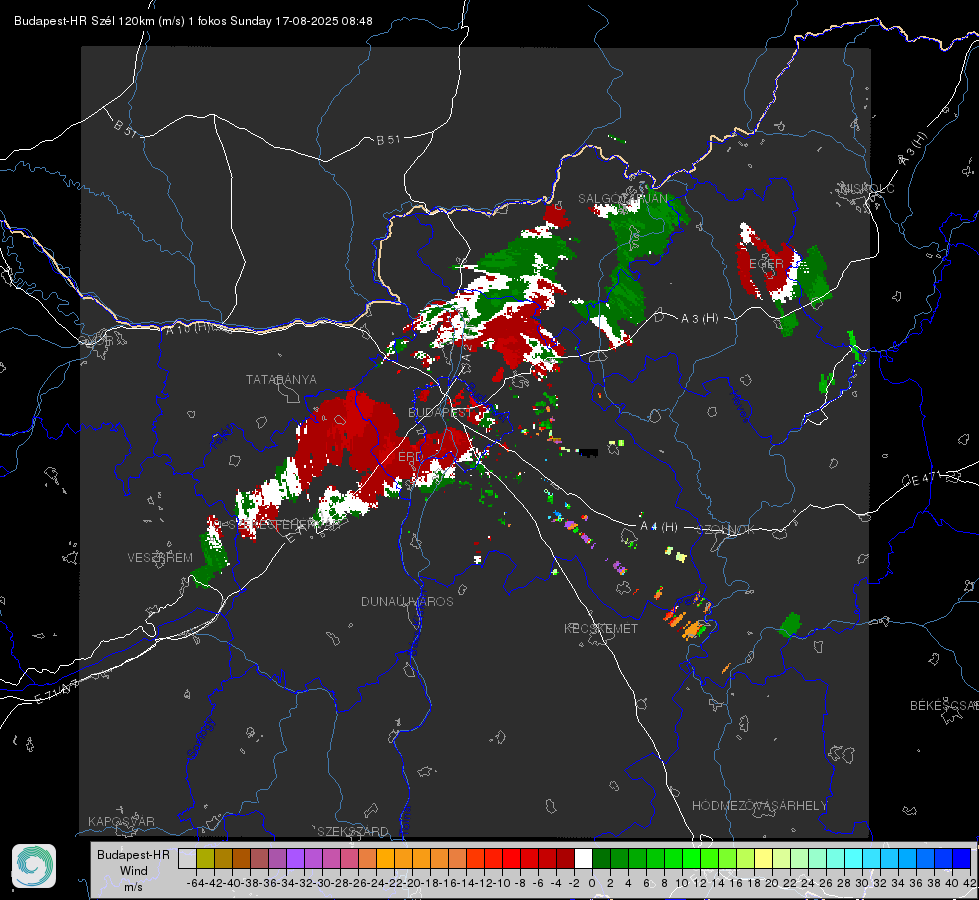Viewport: 979px width, 900px height.
Task: Click the SZOLNOK city label
Action: pos(728,530)
